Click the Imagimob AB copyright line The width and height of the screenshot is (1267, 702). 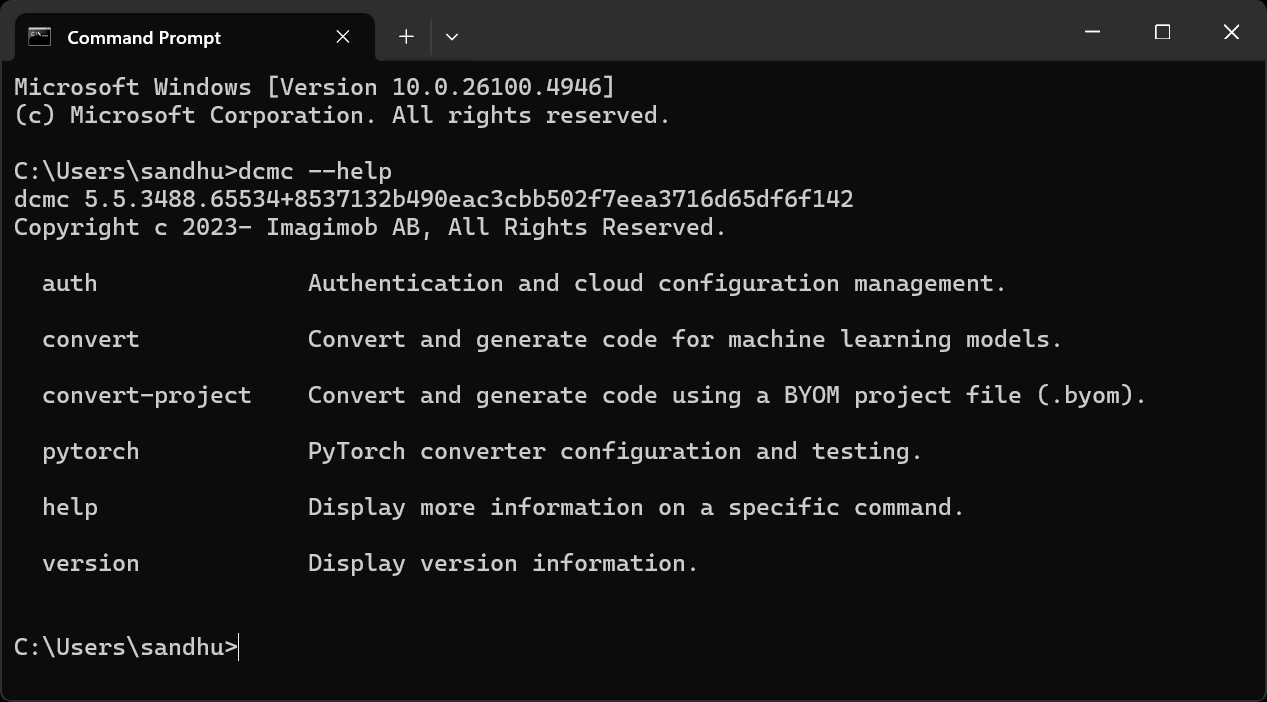[x=370, y=227]
